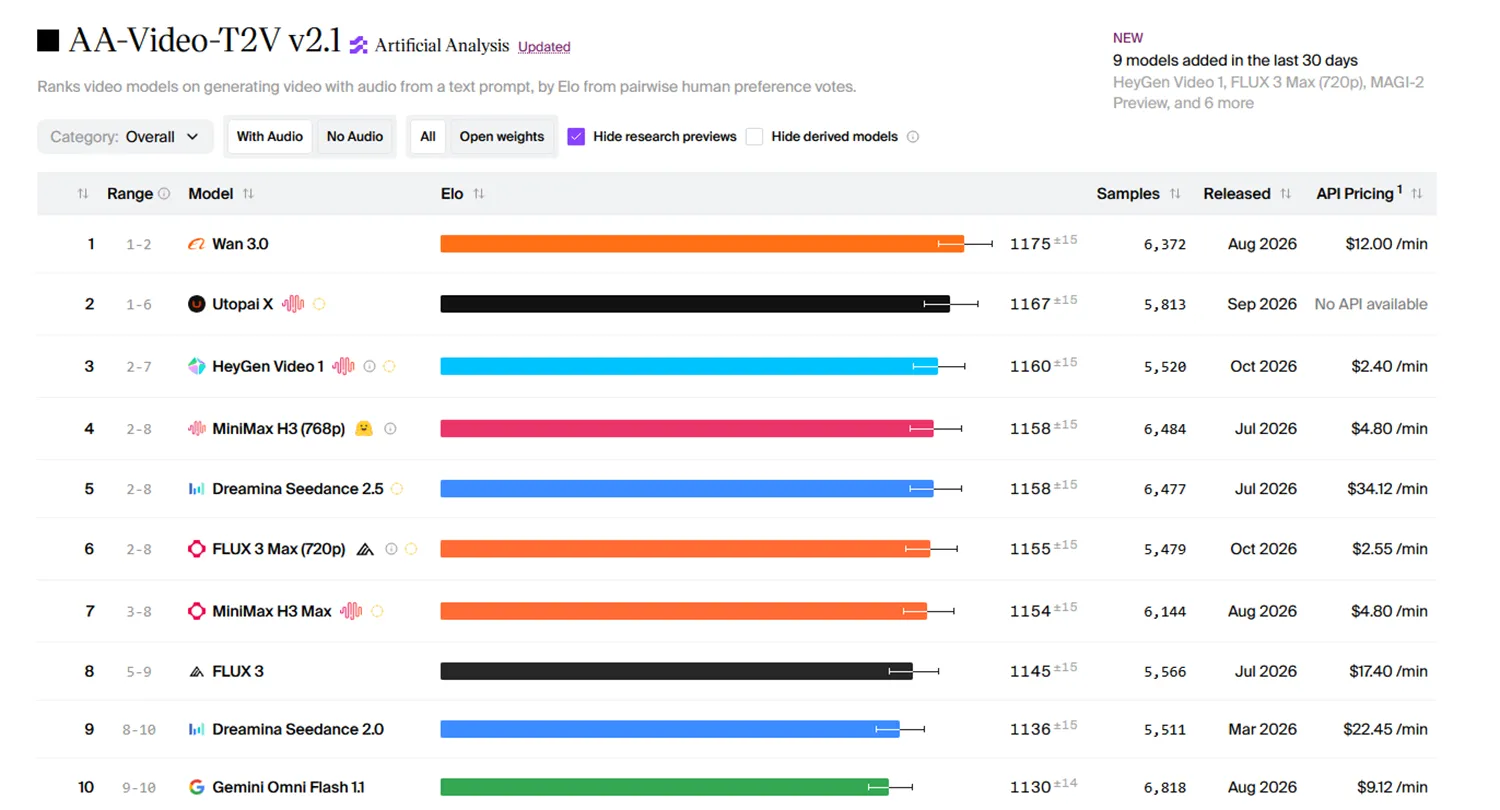
Task: Select the All models filter
Action: pos(428,137)
